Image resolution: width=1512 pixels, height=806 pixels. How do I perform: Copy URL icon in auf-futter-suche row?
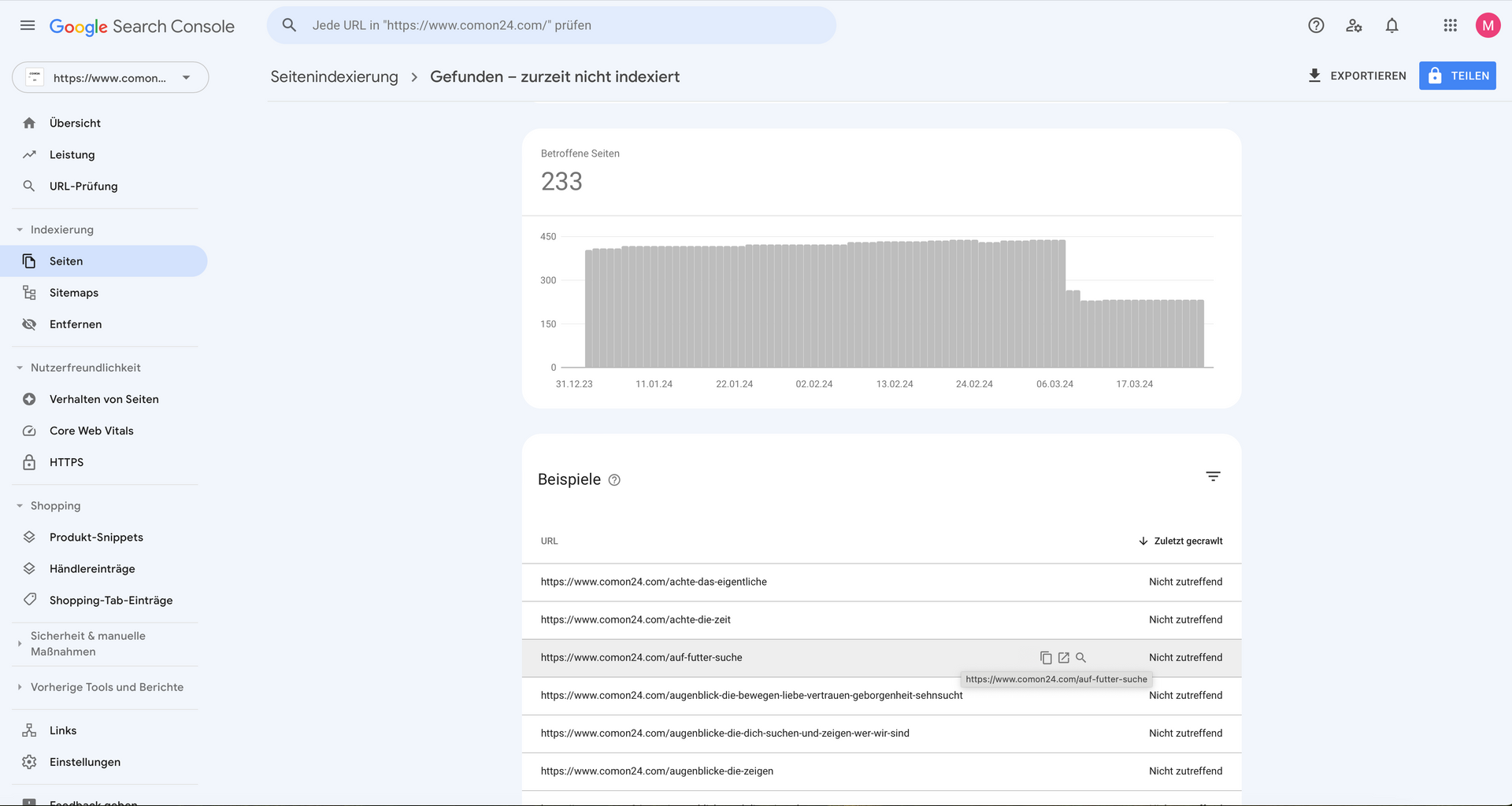(1046, 657)
